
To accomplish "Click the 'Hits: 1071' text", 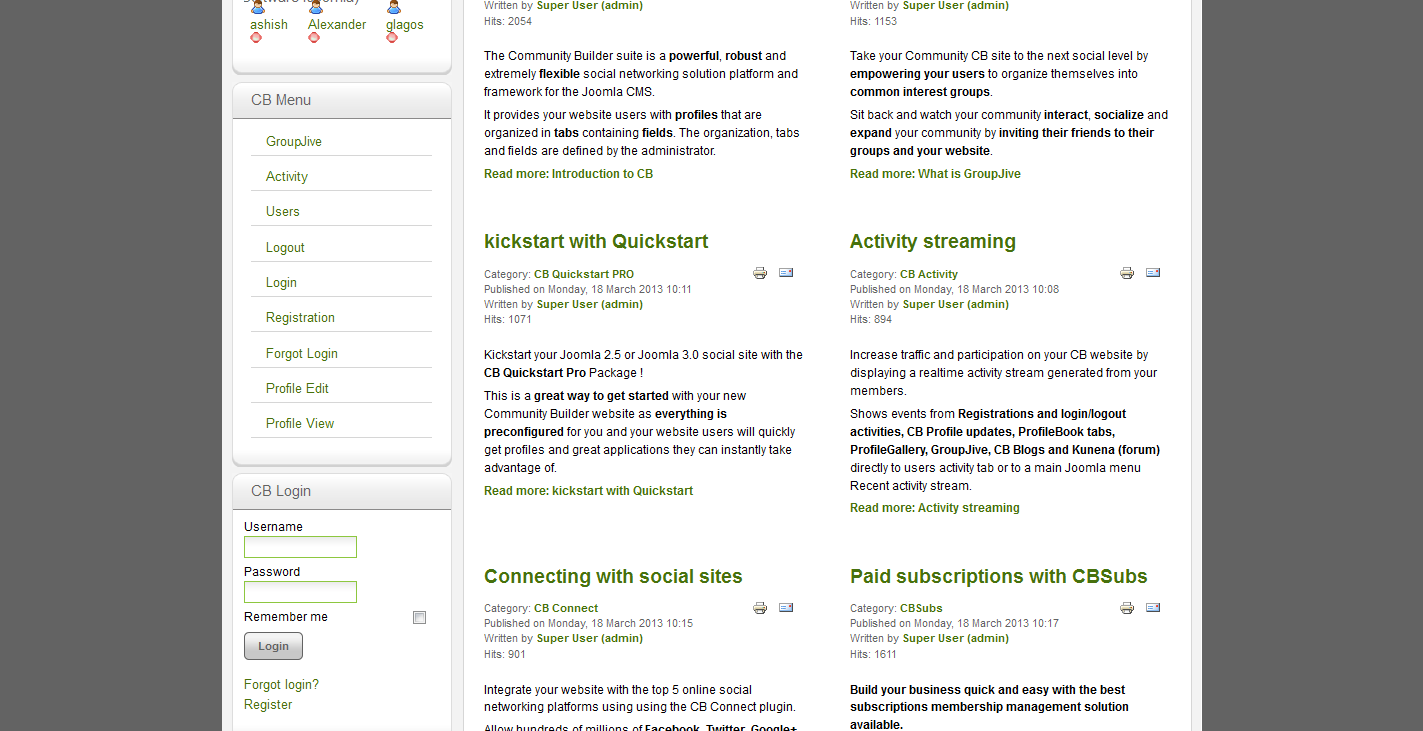I will (x=508, y=320).
